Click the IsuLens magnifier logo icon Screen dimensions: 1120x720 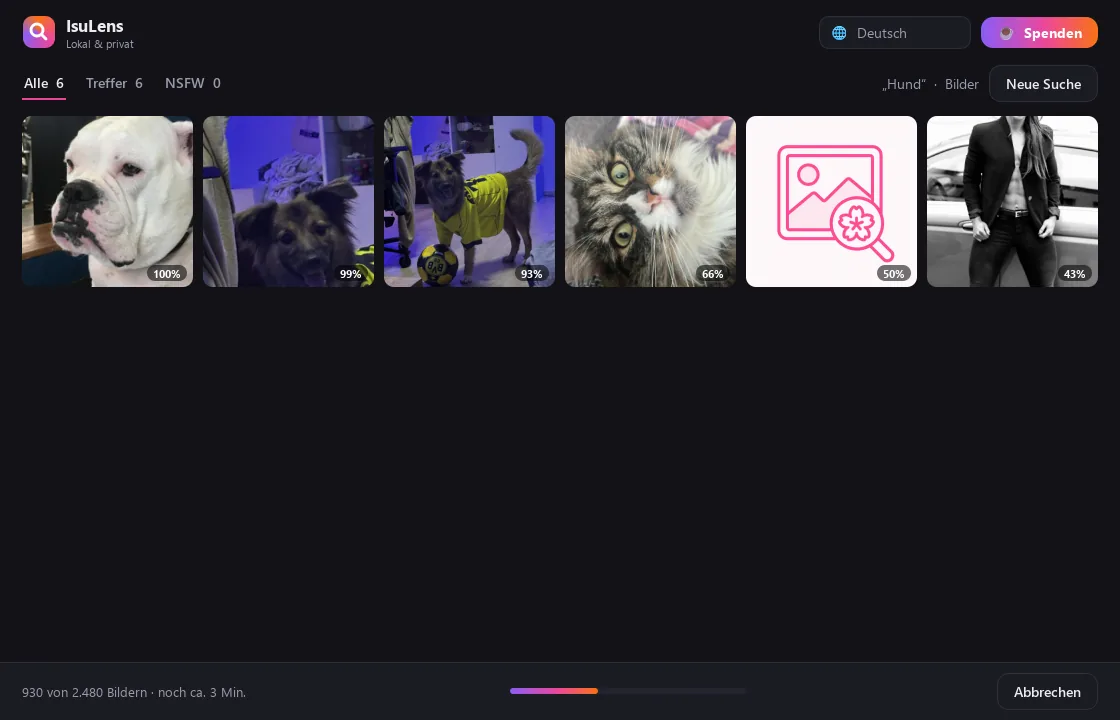click(x=39, y=32)
